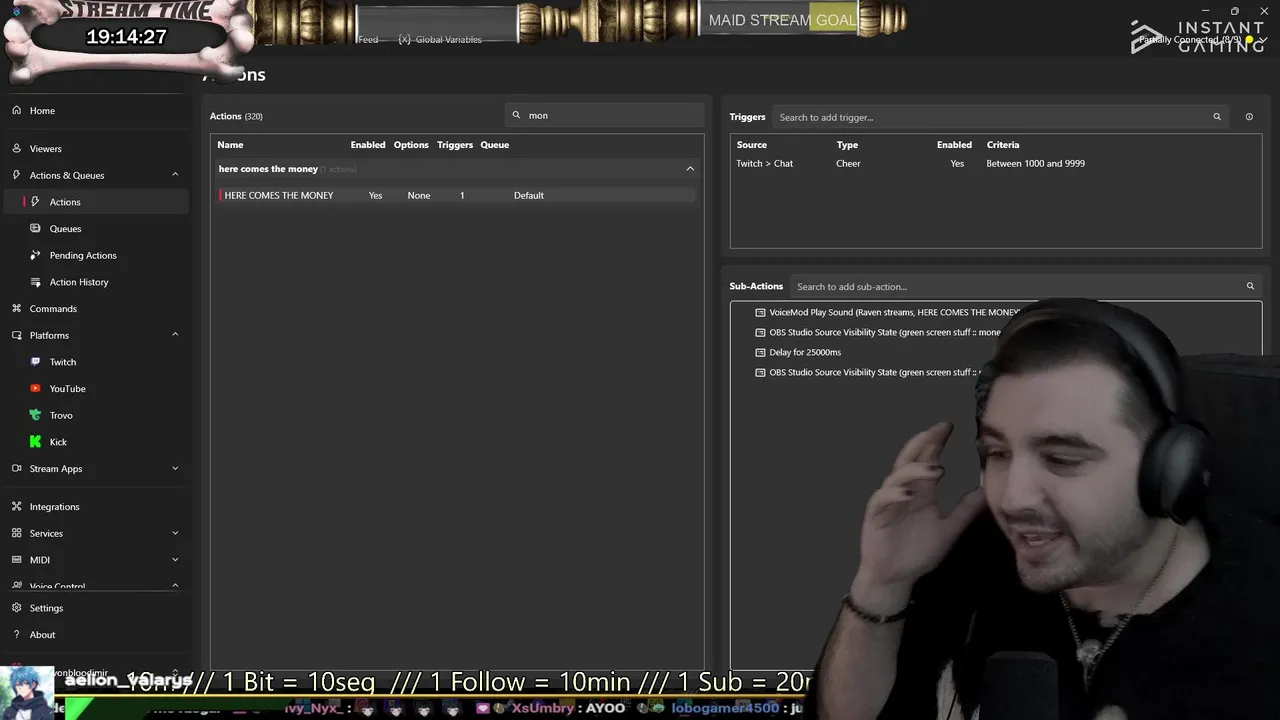Select the Twitch > Chat Cheer trigger row

tap(995, 163)
